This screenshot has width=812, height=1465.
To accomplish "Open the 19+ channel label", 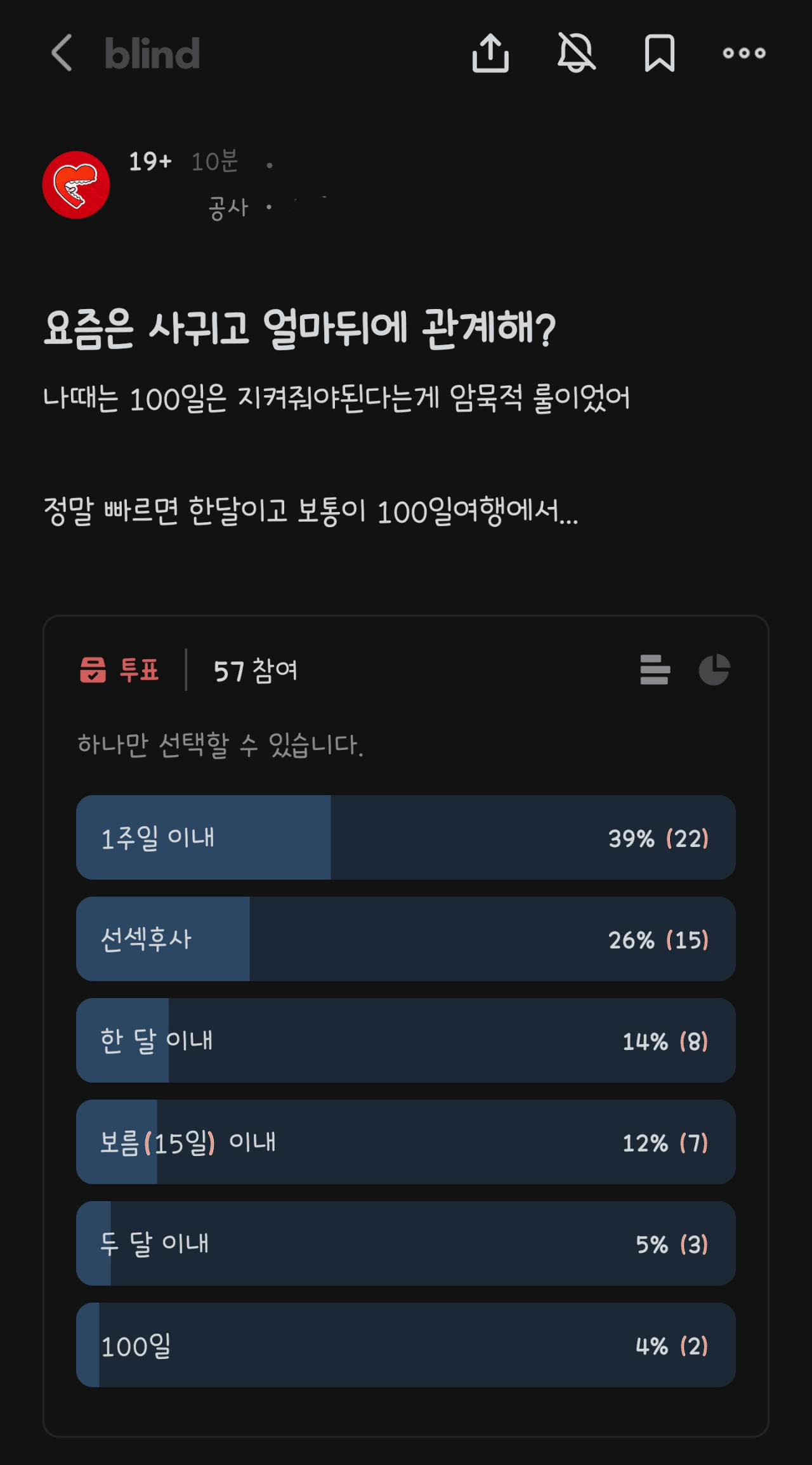I will [x=150, y=162].
